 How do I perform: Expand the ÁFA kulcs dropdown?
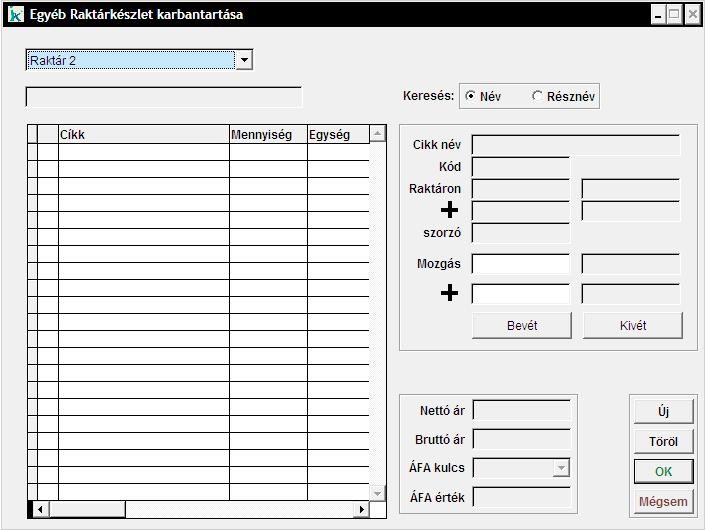click(x=561, y=468)
